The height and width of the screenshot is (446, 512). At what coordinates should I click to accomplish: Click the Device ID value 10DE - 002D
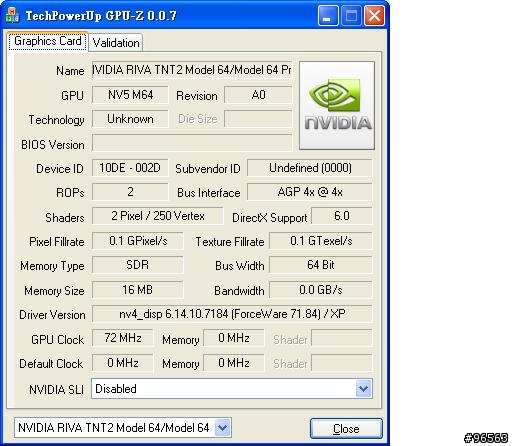tap(130, 168)
